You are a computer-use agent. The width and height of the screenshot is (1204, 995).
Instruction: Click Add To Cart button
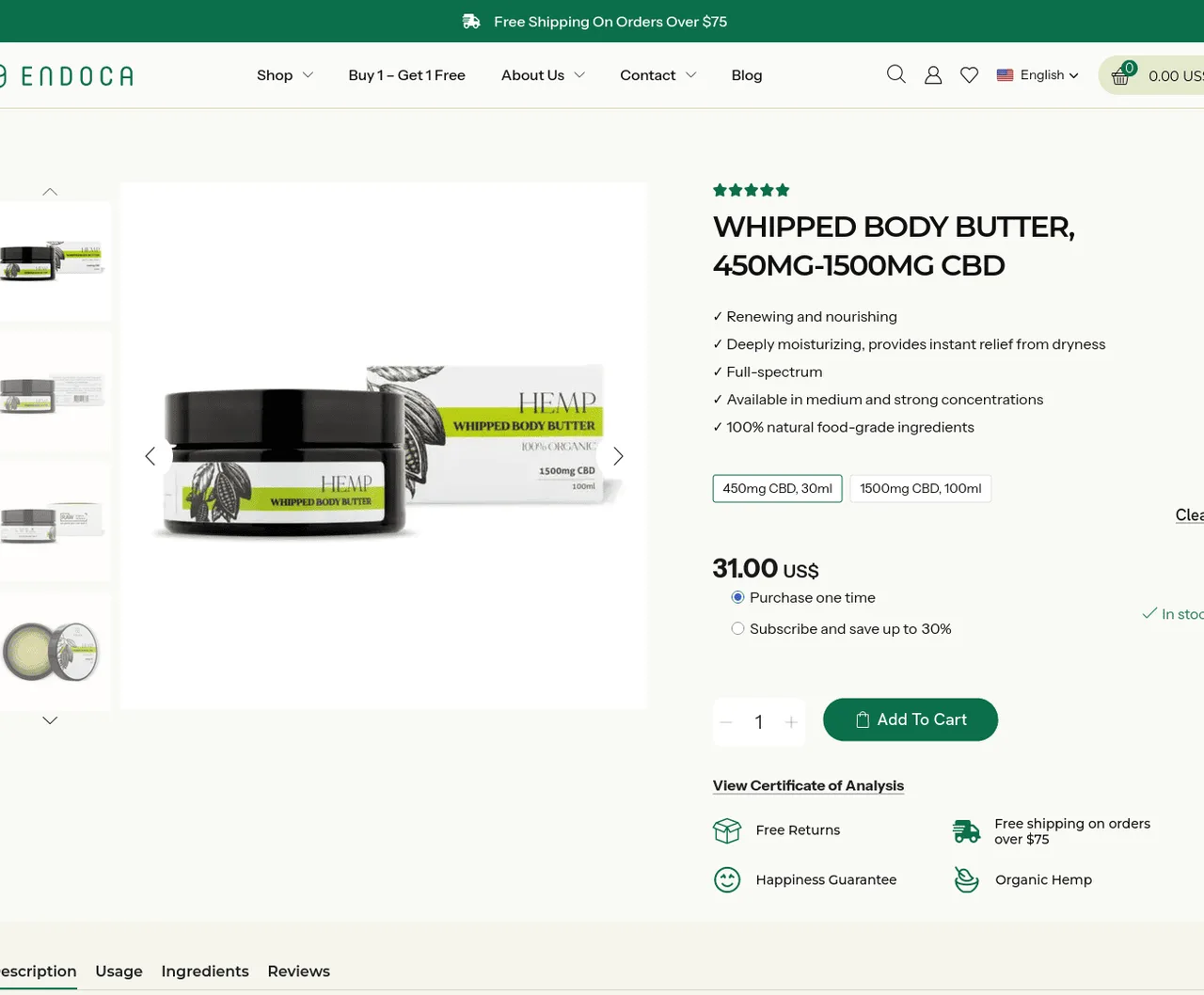[911, 719]
